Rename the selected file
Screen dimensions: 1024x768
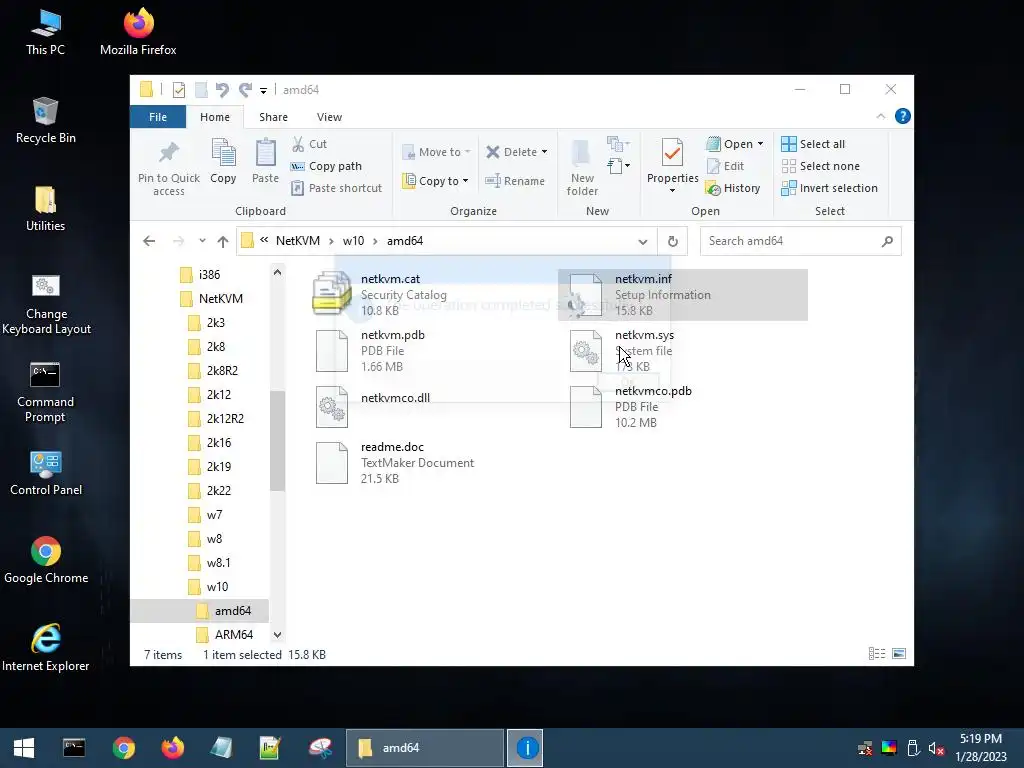click(x=515, y=181)
